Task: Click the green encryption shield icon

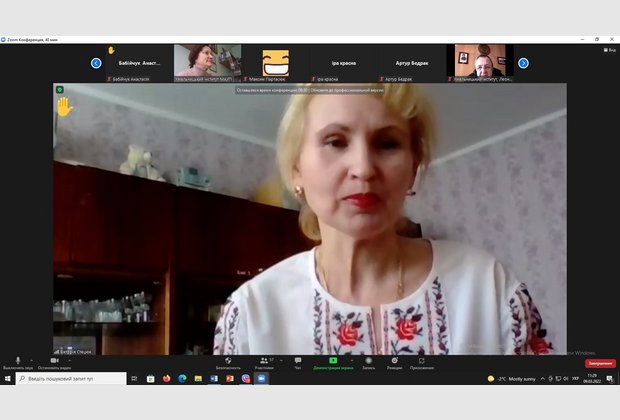Action: click(60, 90)
